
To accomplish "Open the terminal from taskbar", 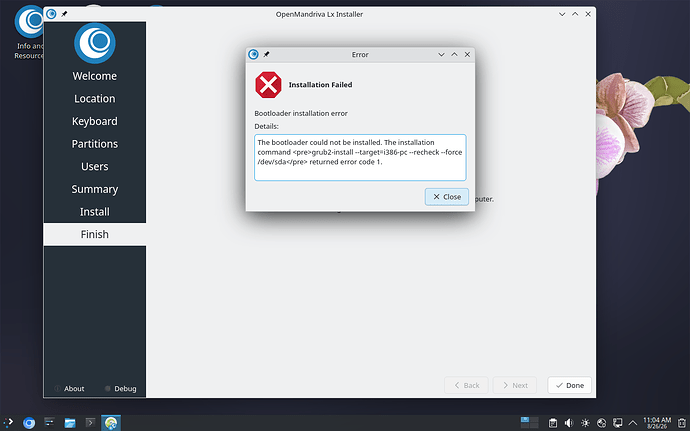I will coord(90,423).
